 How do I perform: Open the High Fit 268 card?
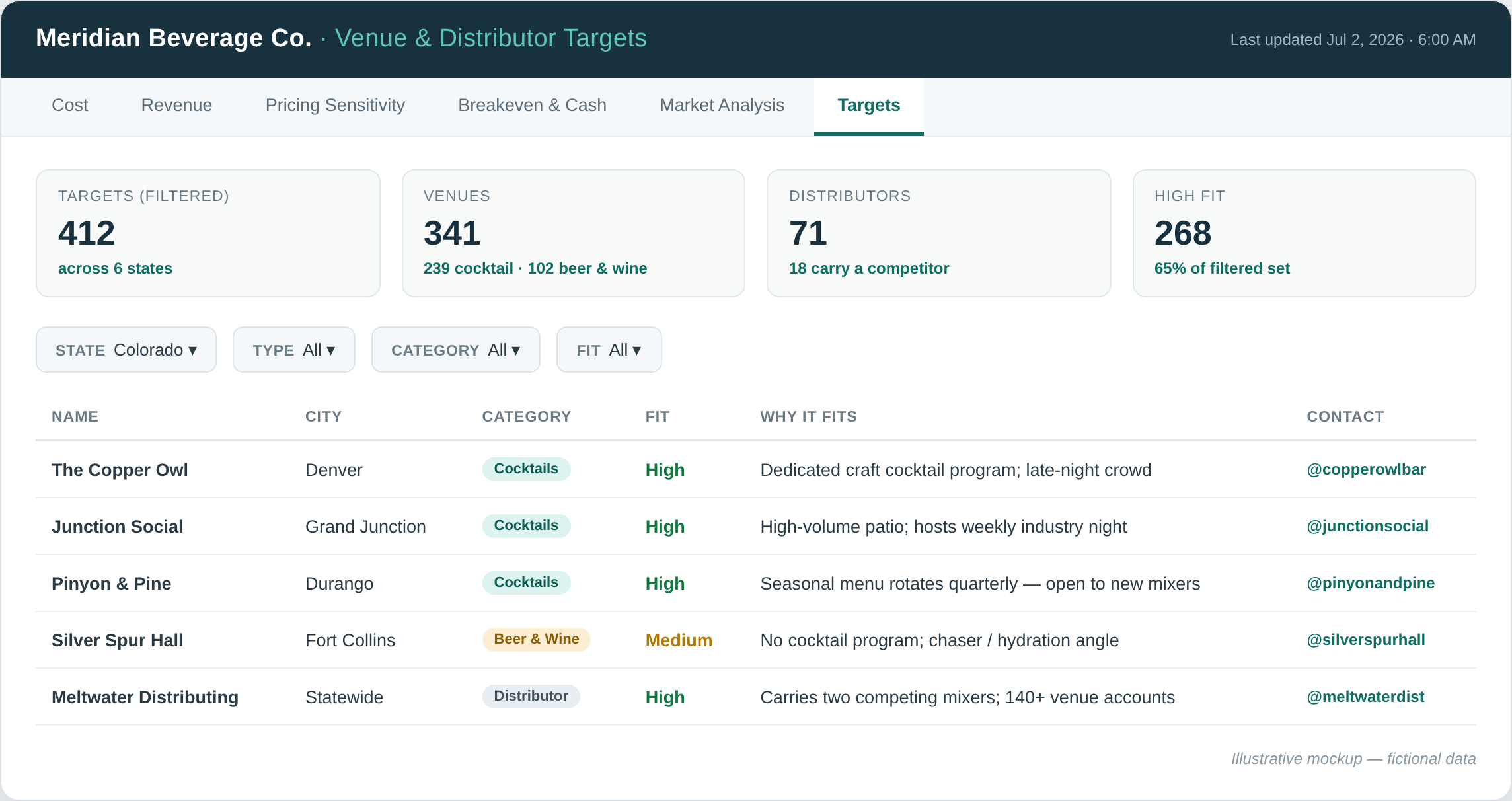(x=1304, y=233)
